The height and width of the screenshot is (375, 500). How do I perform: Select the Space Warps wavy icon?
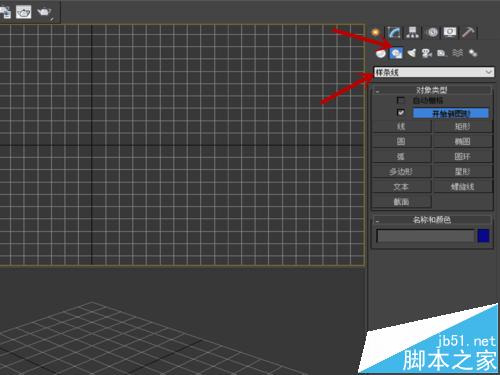pyautogui.click(x=458, y=53)
